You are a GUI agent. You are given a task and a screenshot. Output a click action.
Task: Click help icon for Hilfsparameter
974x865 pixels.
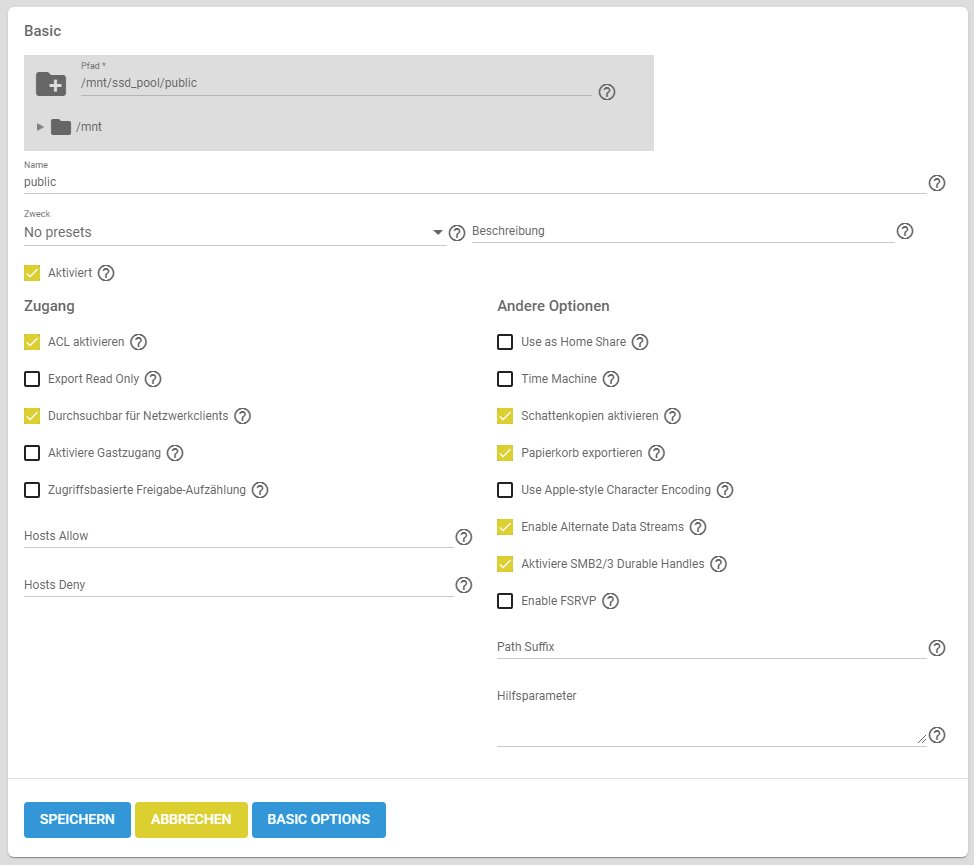(937, 735)
